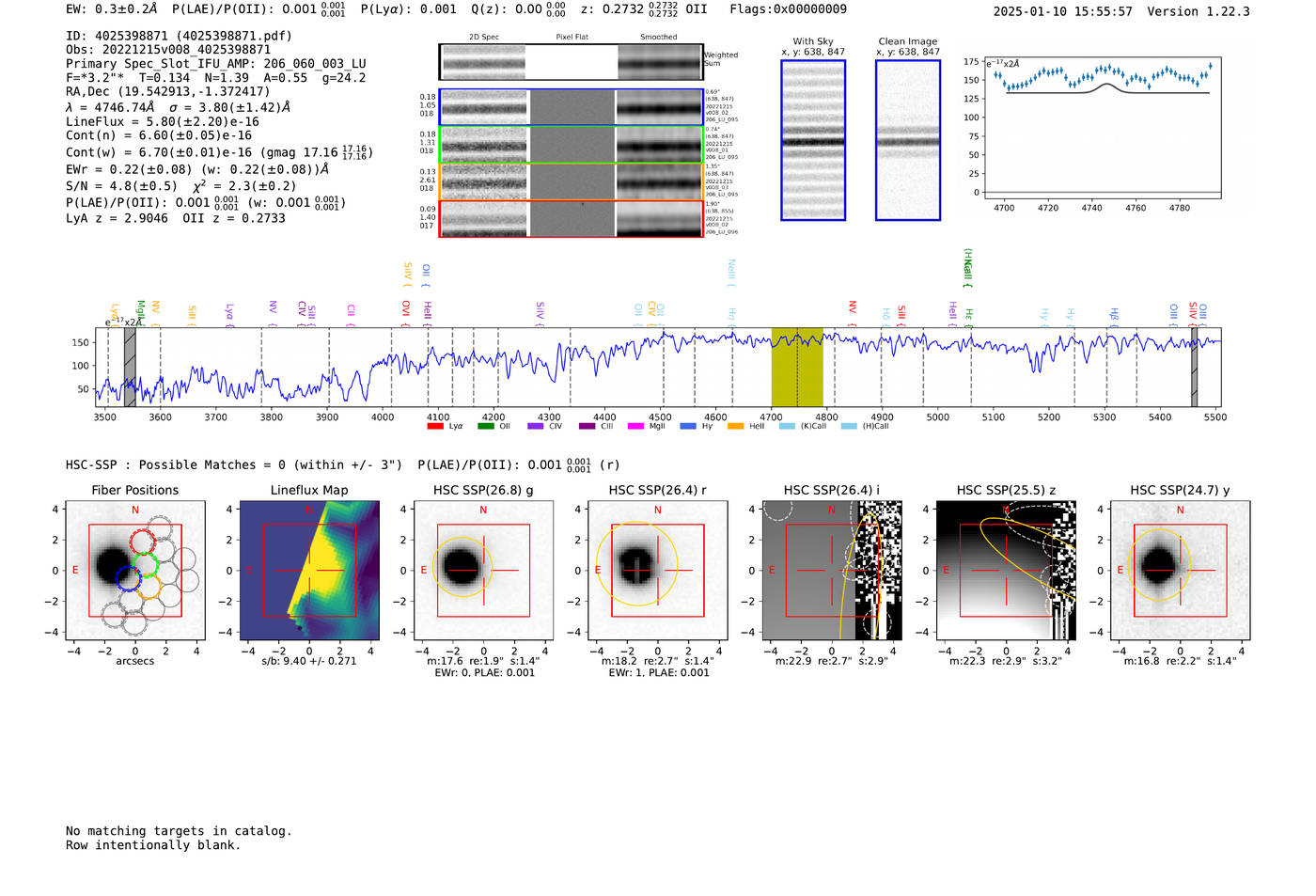1316x896 pixels.
Task: Open the Lineflux Map thumbnail
Action: click(x=309, y=571)
